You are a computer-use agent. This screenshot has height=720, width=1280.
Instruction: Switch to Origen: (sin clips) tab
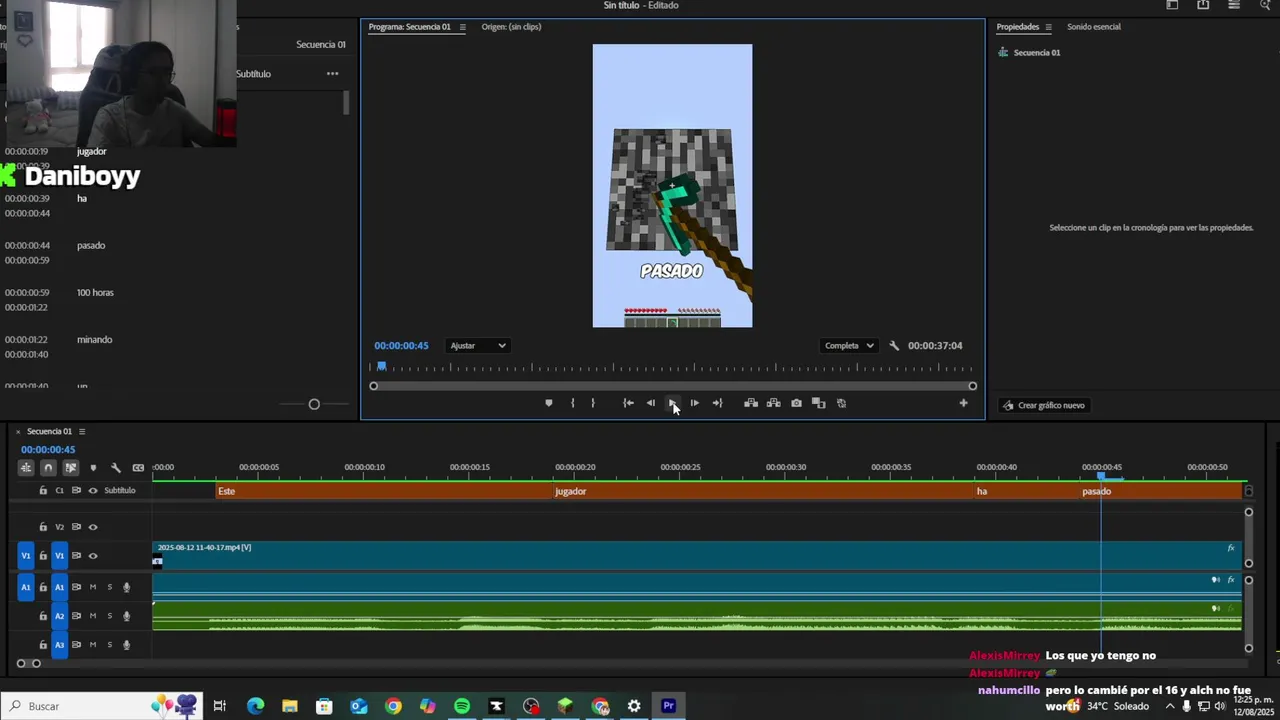tap(511, 27)
